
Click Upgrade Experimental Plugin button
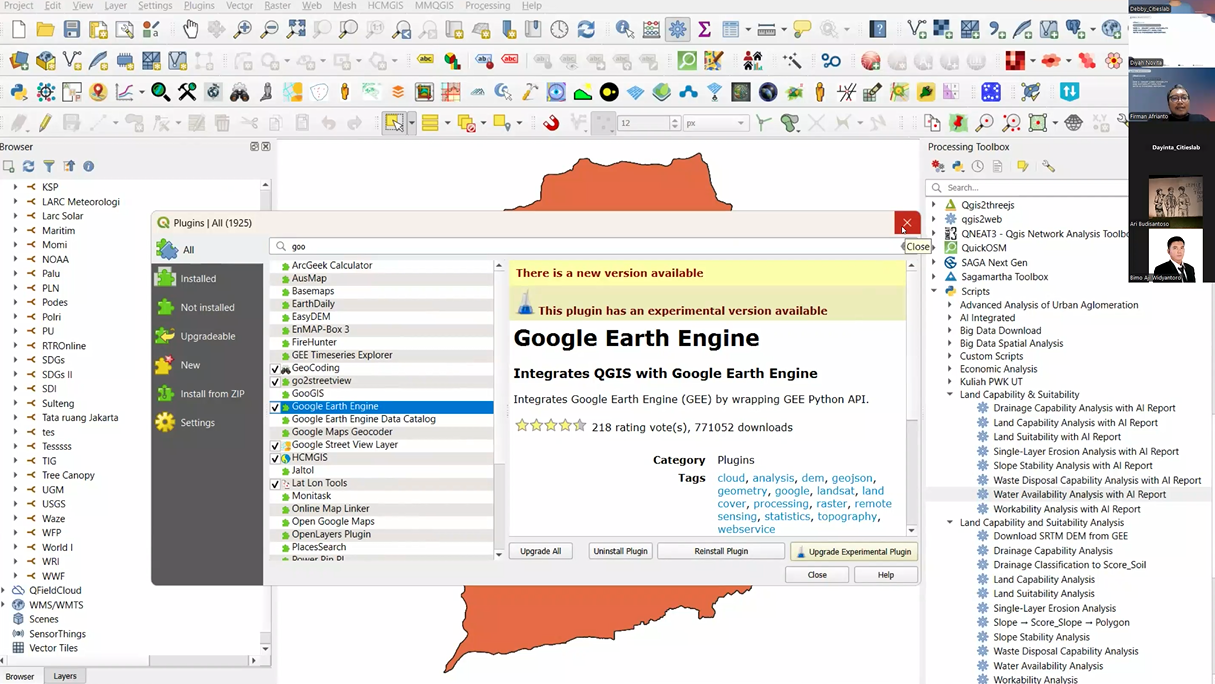(x=853, y=551)
